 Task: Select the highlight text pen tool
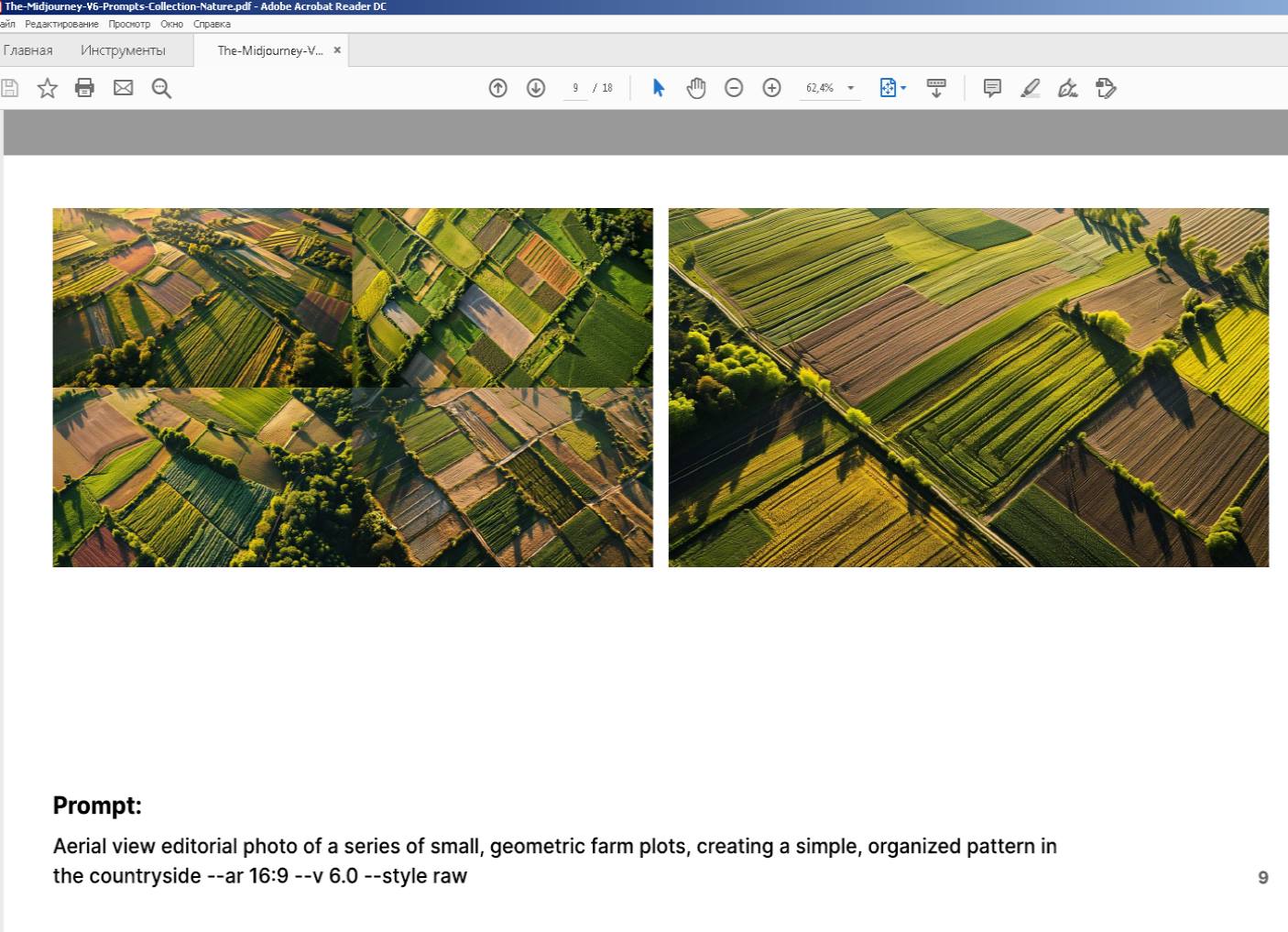pyautogui.click(x=1030, y=88)
